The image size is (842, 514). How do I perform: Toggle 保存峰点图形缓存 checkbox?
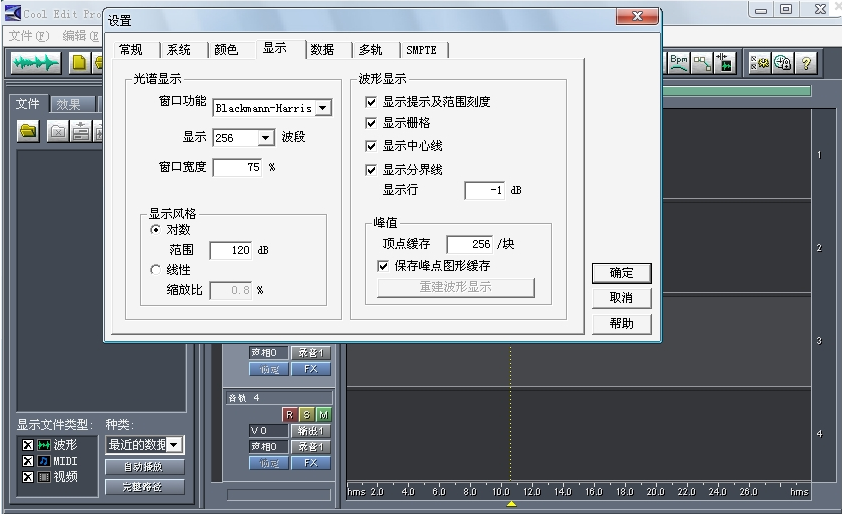coord(383,266)
